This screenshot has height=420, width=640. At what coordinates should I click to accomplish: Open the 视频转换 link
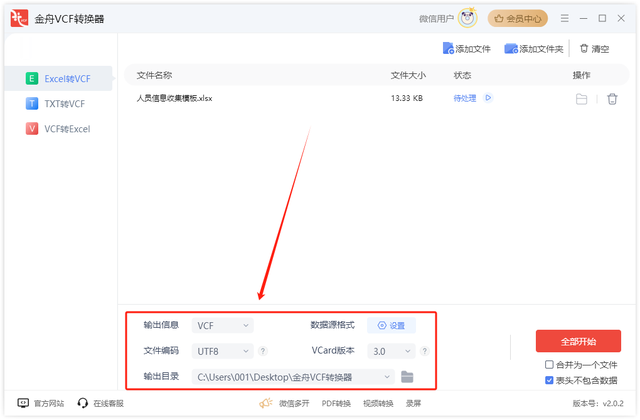378,404
